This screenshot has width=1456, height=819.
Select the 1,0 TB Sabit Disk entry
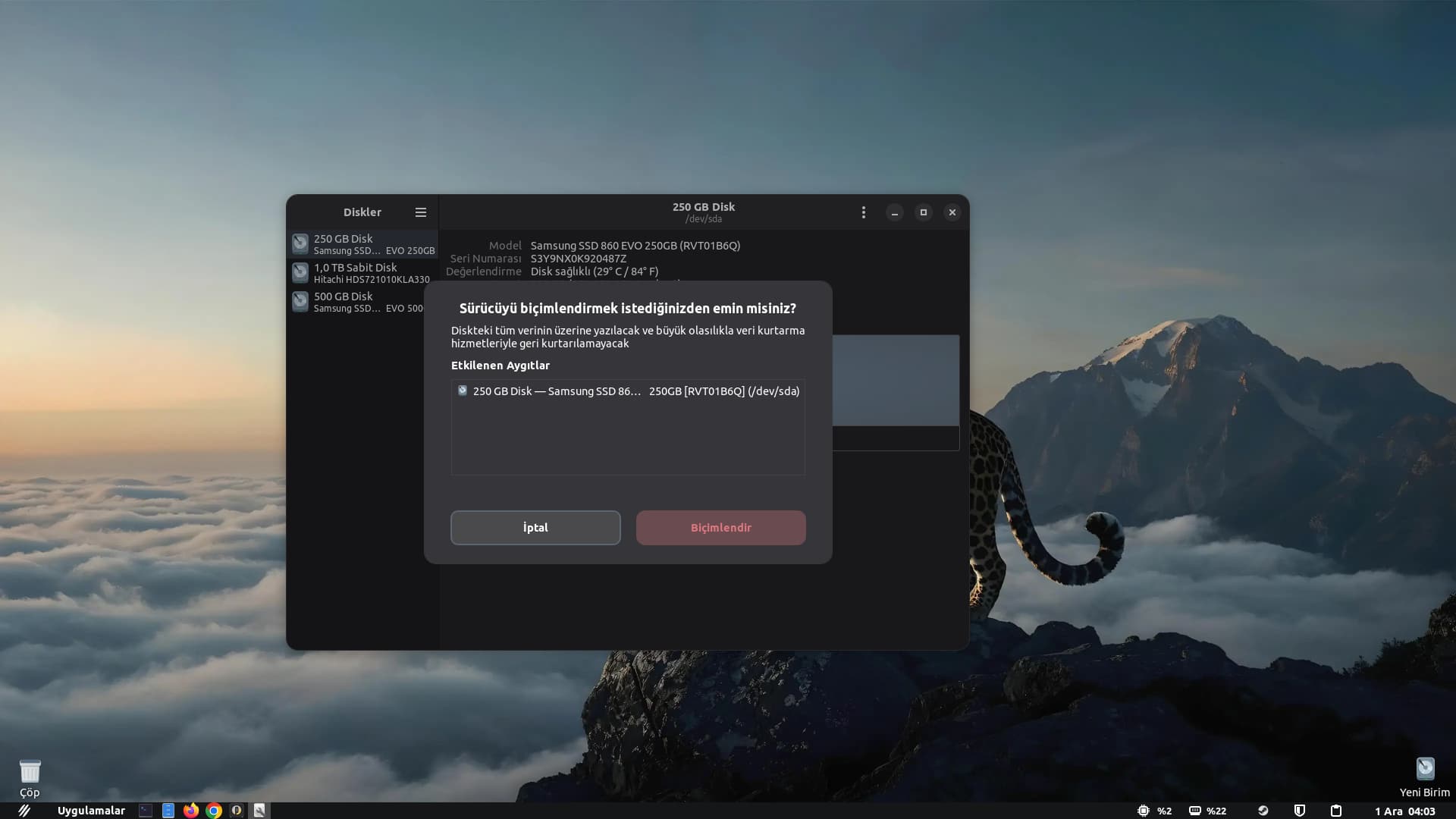pyautogui.click(x=364, y=273)
